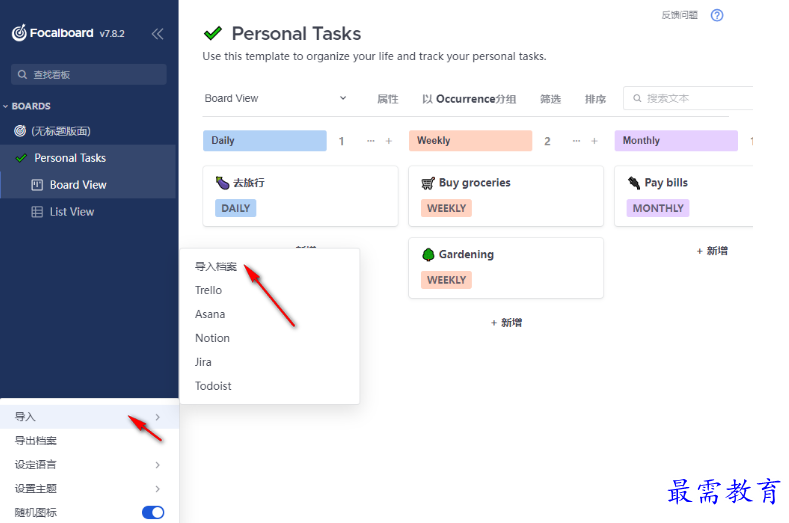
Task: Select Asana import option
Action: click(x=210, y=314)
